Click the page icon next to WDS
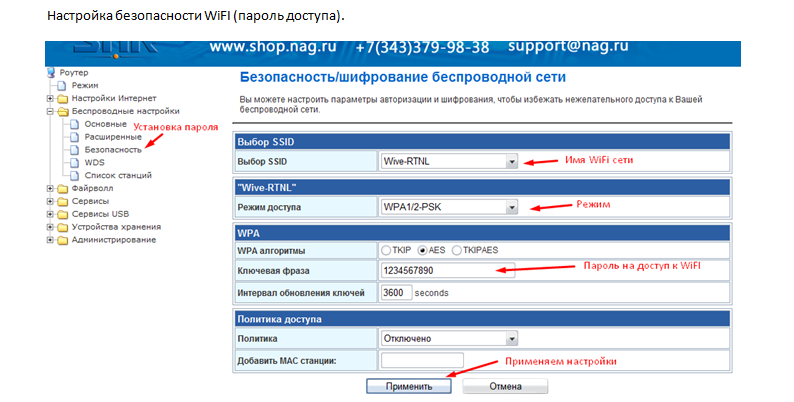 (x=75, y=162)
